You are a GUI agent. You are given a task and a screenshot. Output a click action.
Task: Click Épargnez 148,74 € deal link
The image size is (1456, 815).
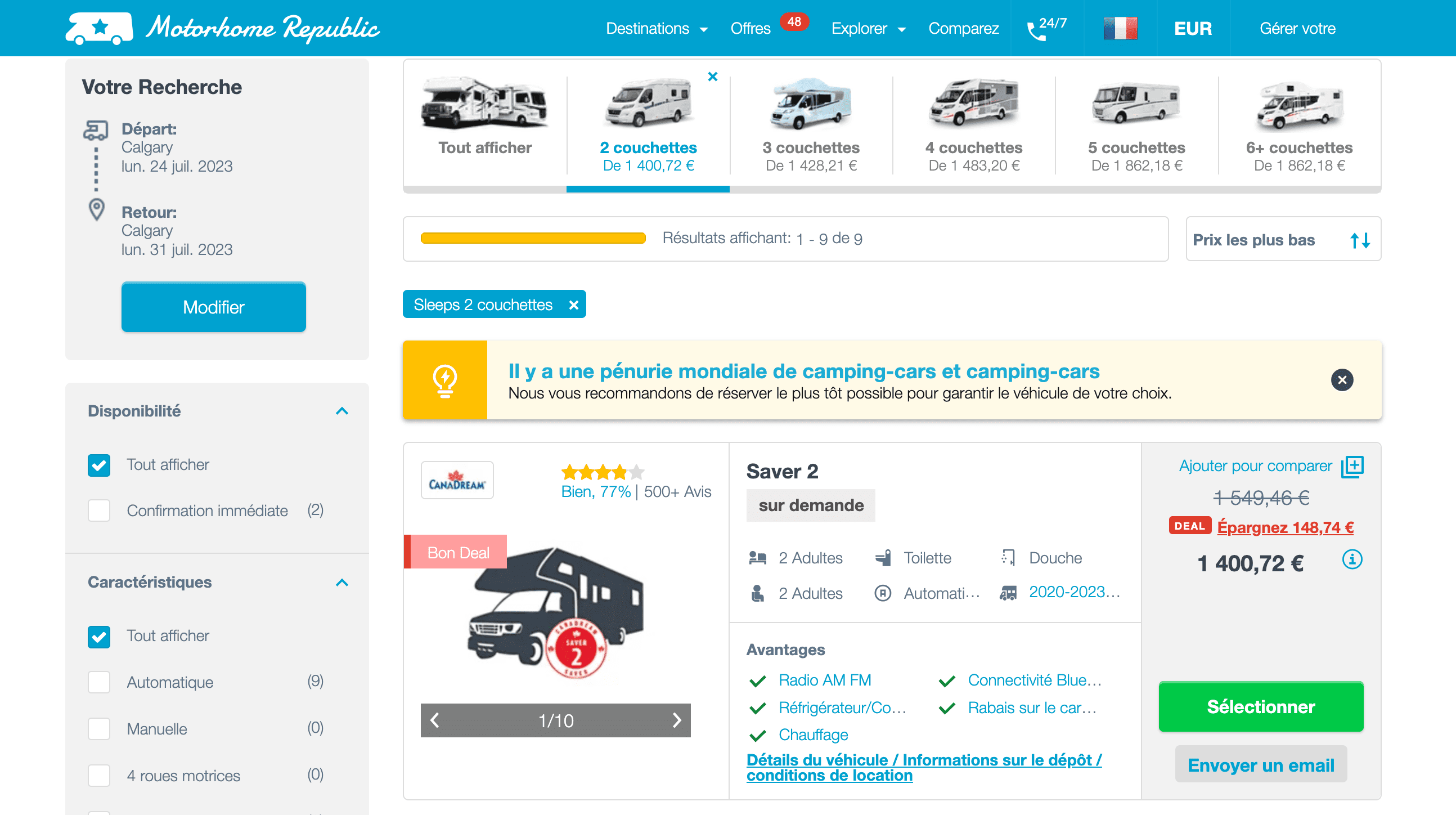[x=1286, y=528]
